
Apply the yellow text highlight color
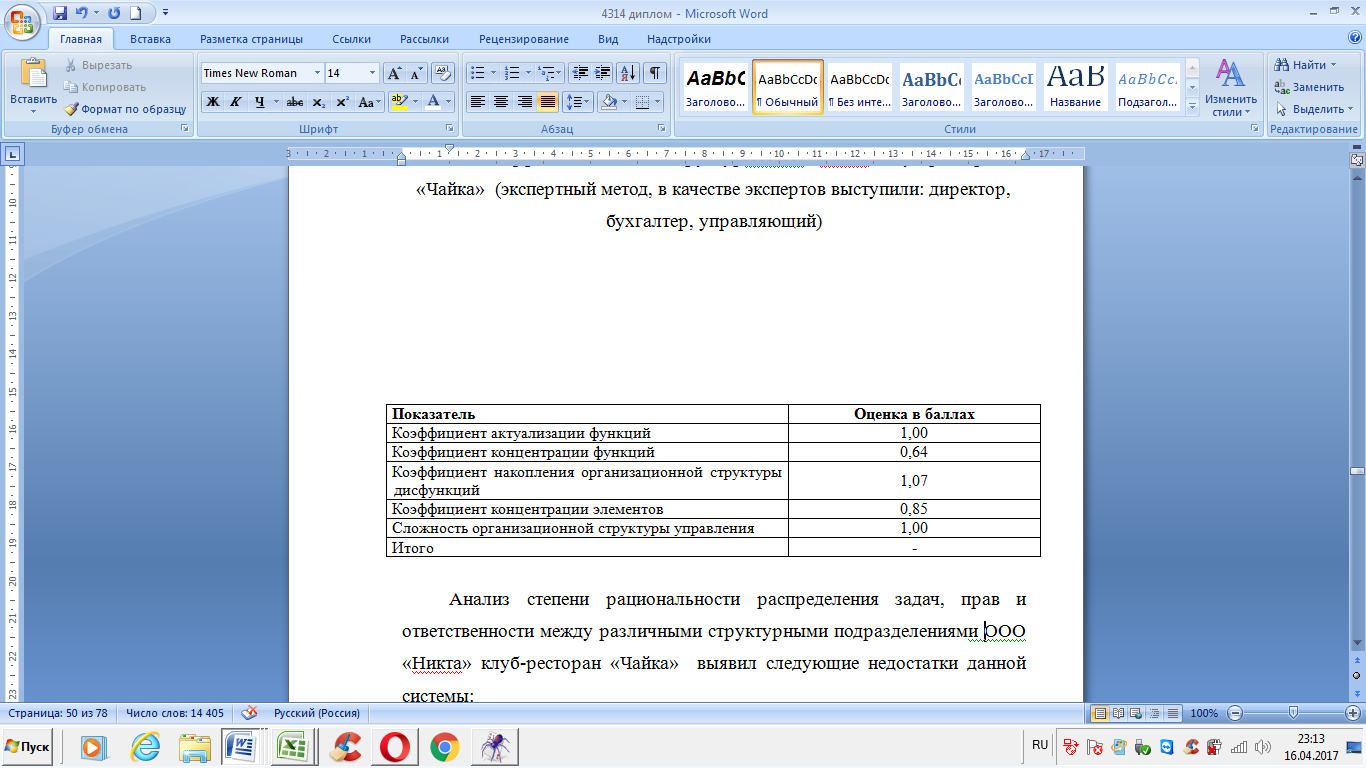coord(398,102)
